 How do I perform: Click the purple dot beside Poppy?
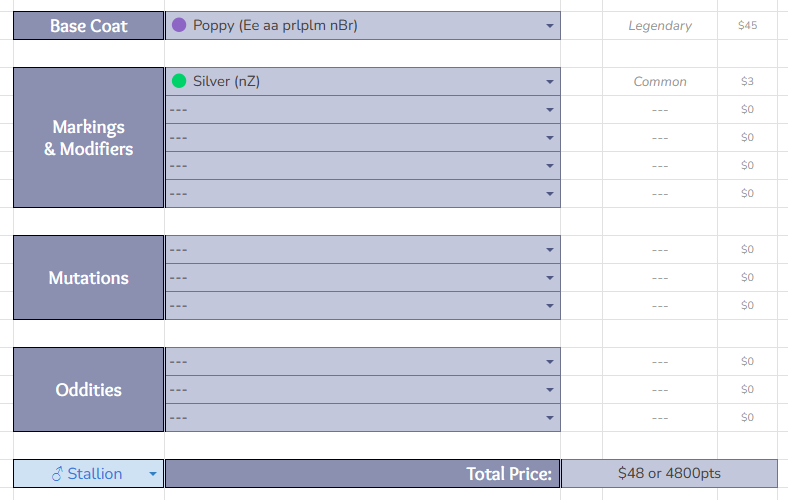[179, 25]
